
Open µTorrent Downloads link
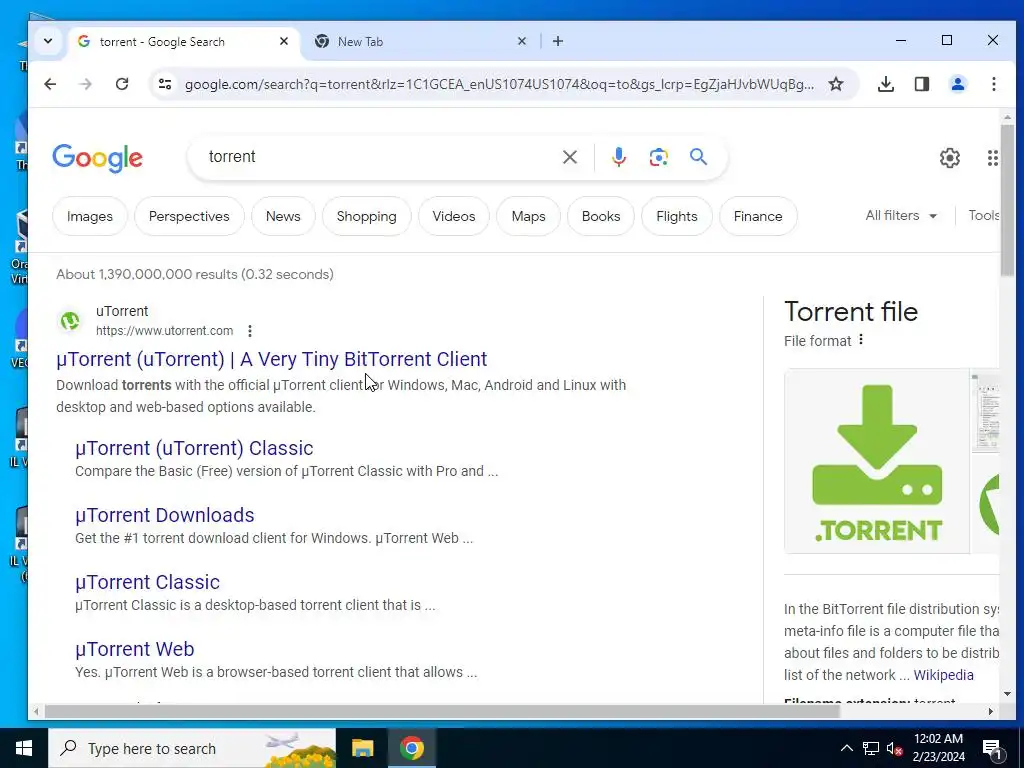point(165,515)
